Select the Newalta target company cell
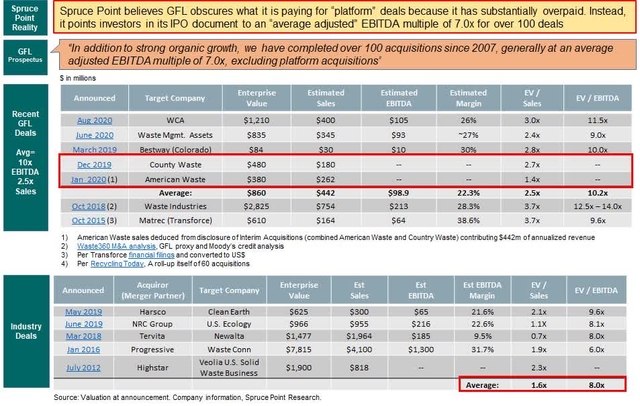This screenshot has height=406, width=640. click(x=229, y=336)
